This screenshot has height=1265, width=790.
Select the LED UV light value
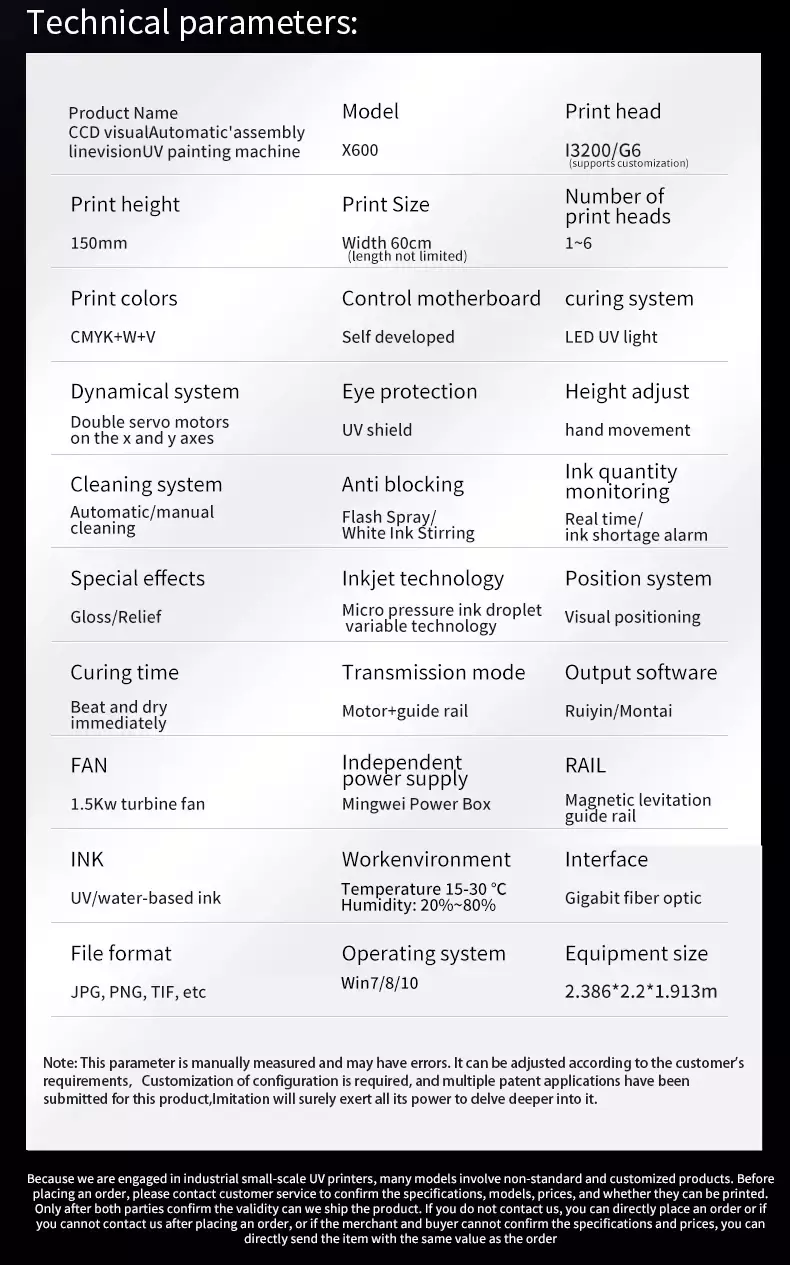pos(611,337)
